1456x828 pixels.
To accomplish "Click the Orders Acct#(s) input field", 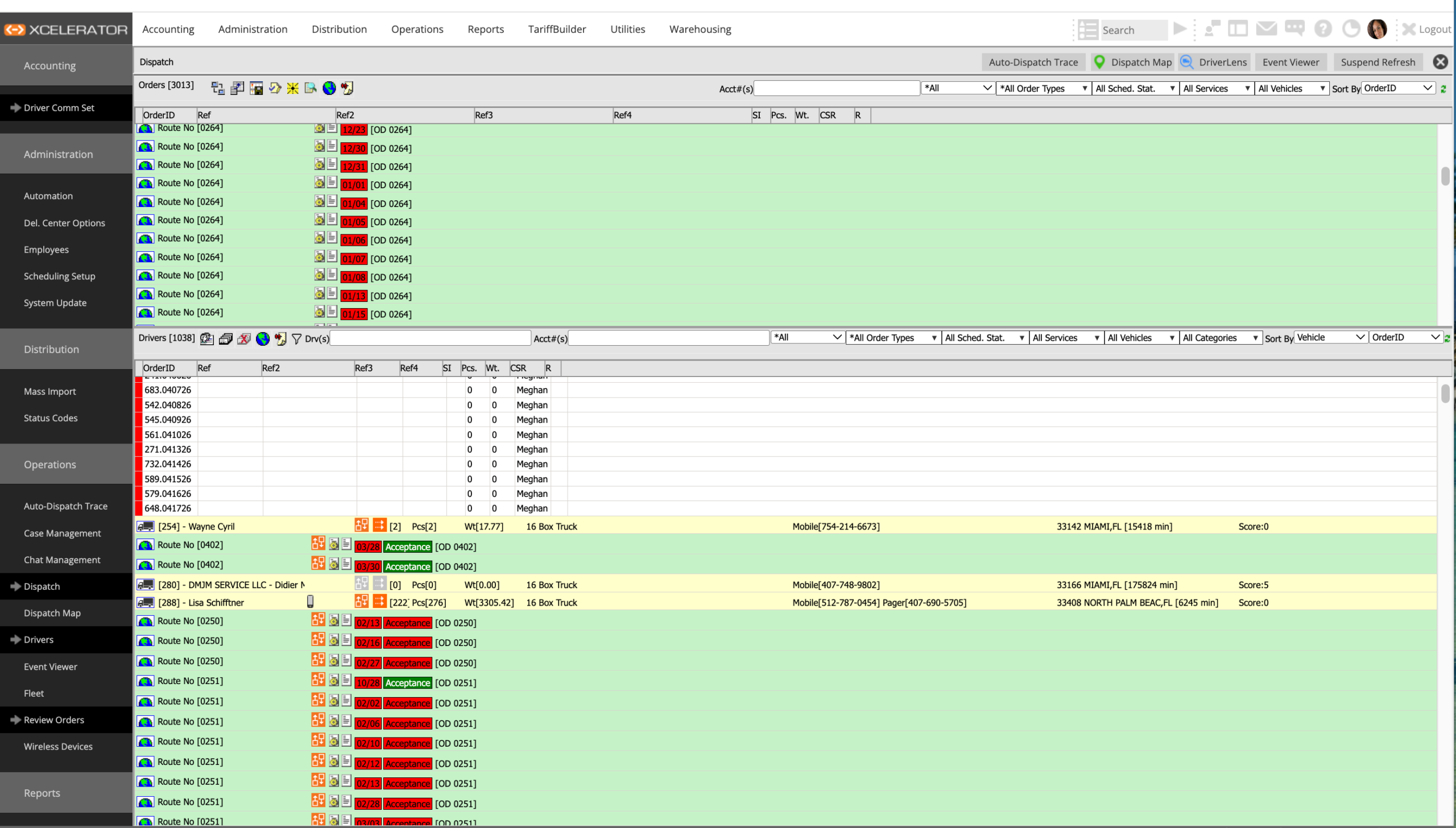I will 837,88.
